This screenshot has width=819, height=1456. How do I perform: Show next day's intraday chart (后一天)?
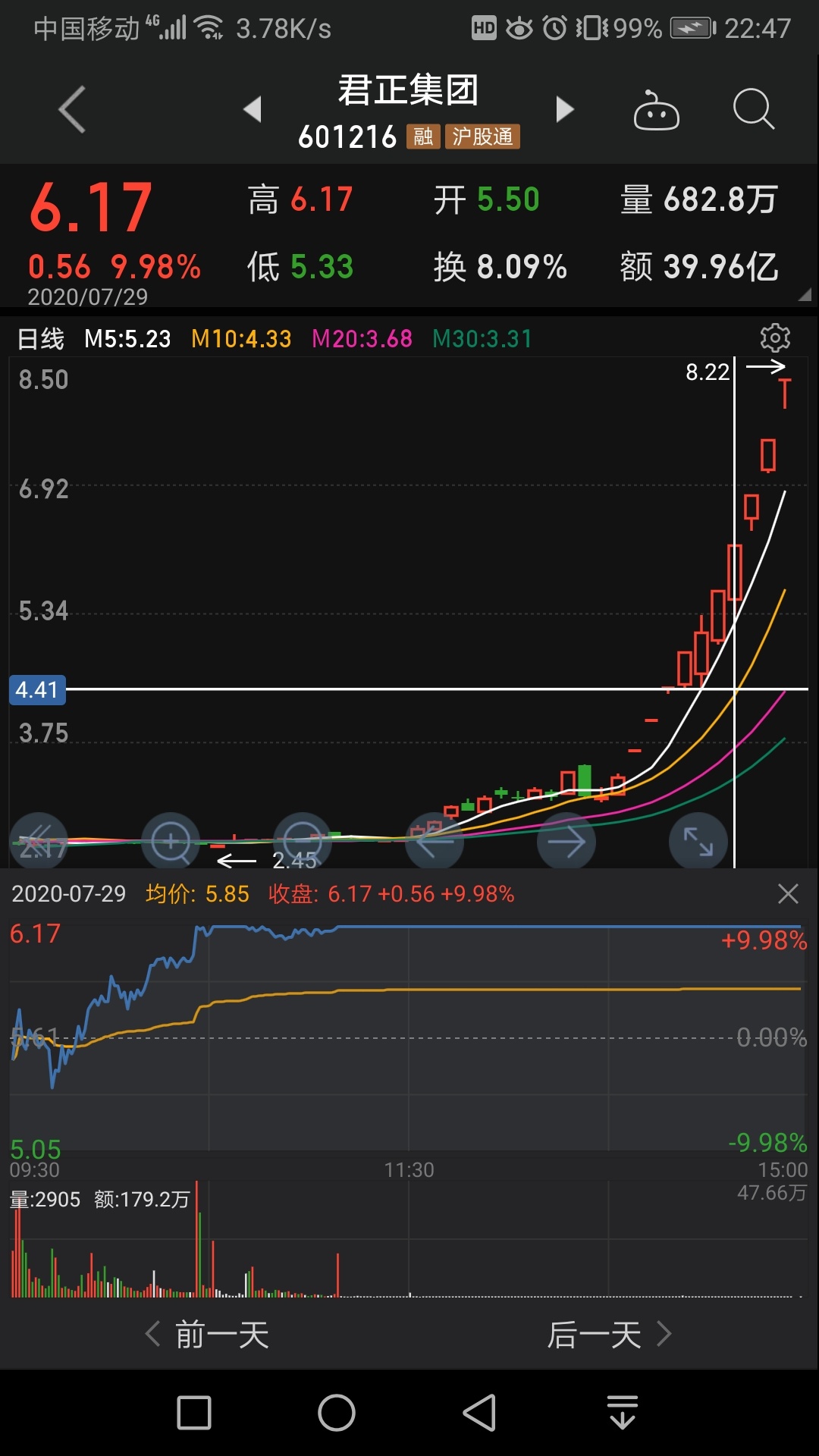[610, 1335]
